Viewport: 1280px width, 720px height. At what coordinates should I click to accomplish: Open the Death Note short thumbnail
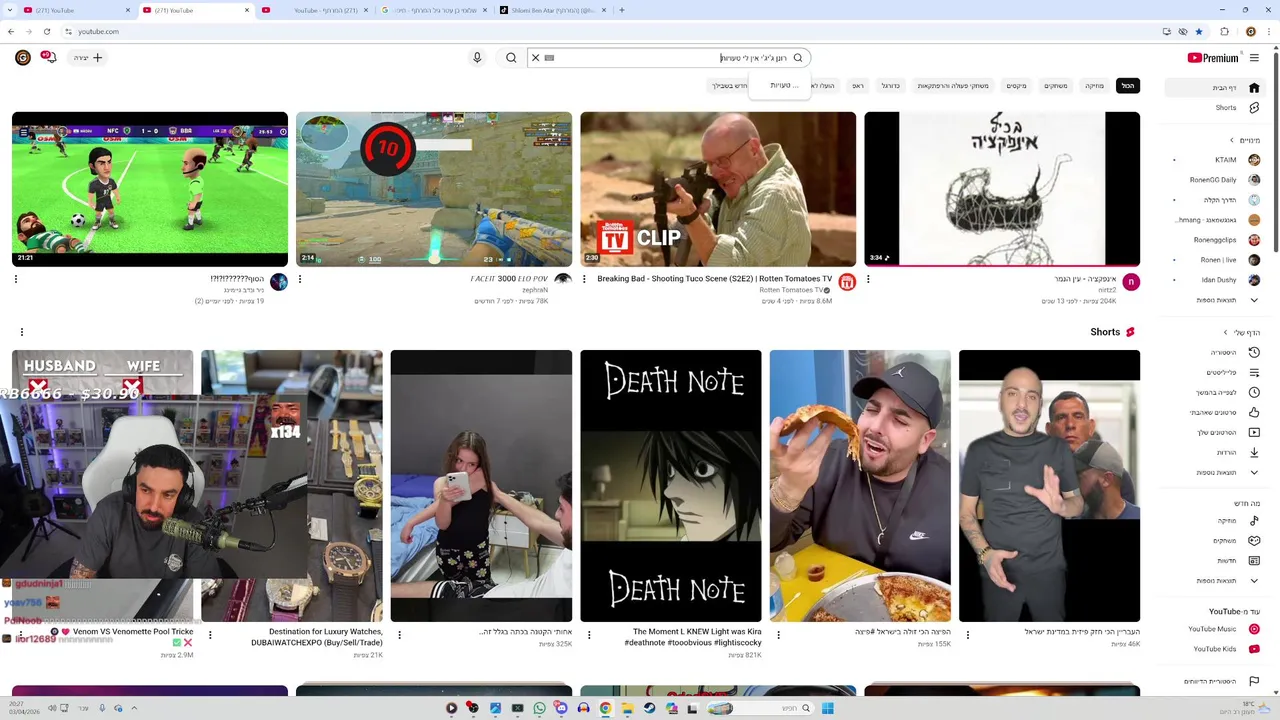[671, 486]
